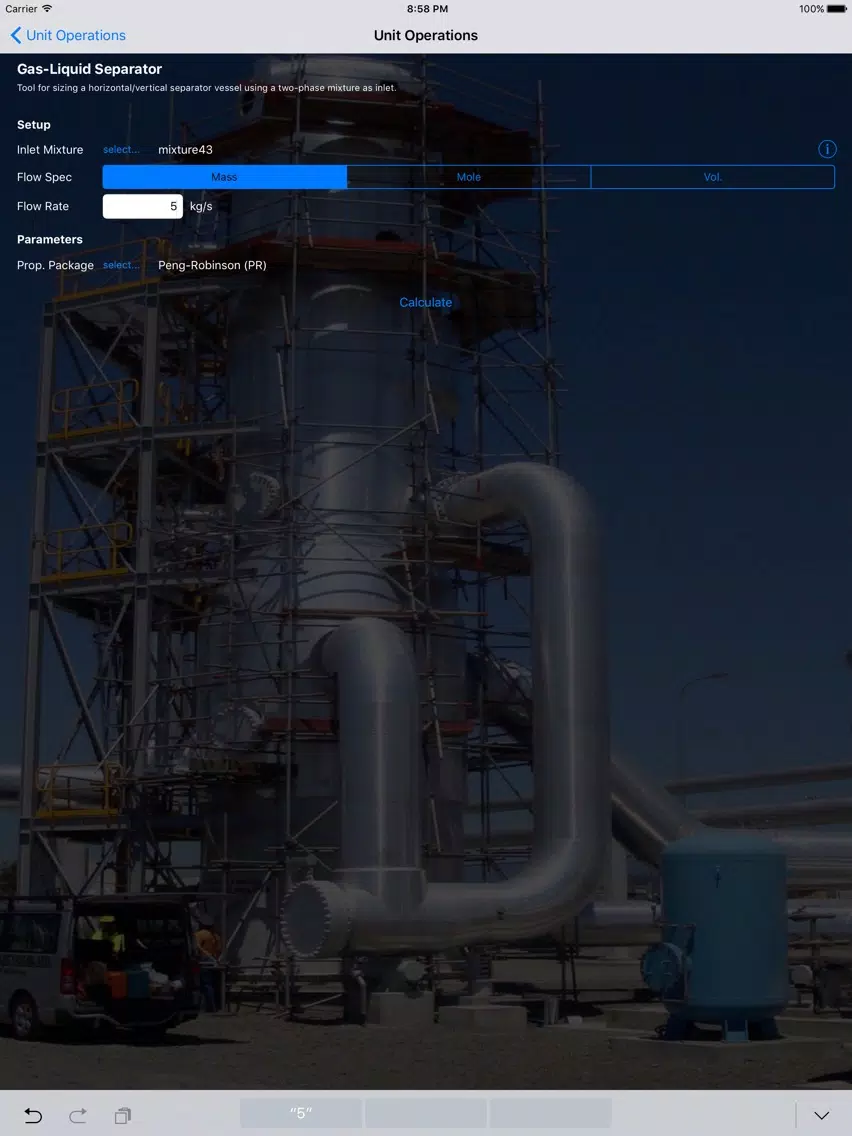852x1136 pixels.
Task: Choose Vol. flow spec segment
Action: tap(713, 177)
